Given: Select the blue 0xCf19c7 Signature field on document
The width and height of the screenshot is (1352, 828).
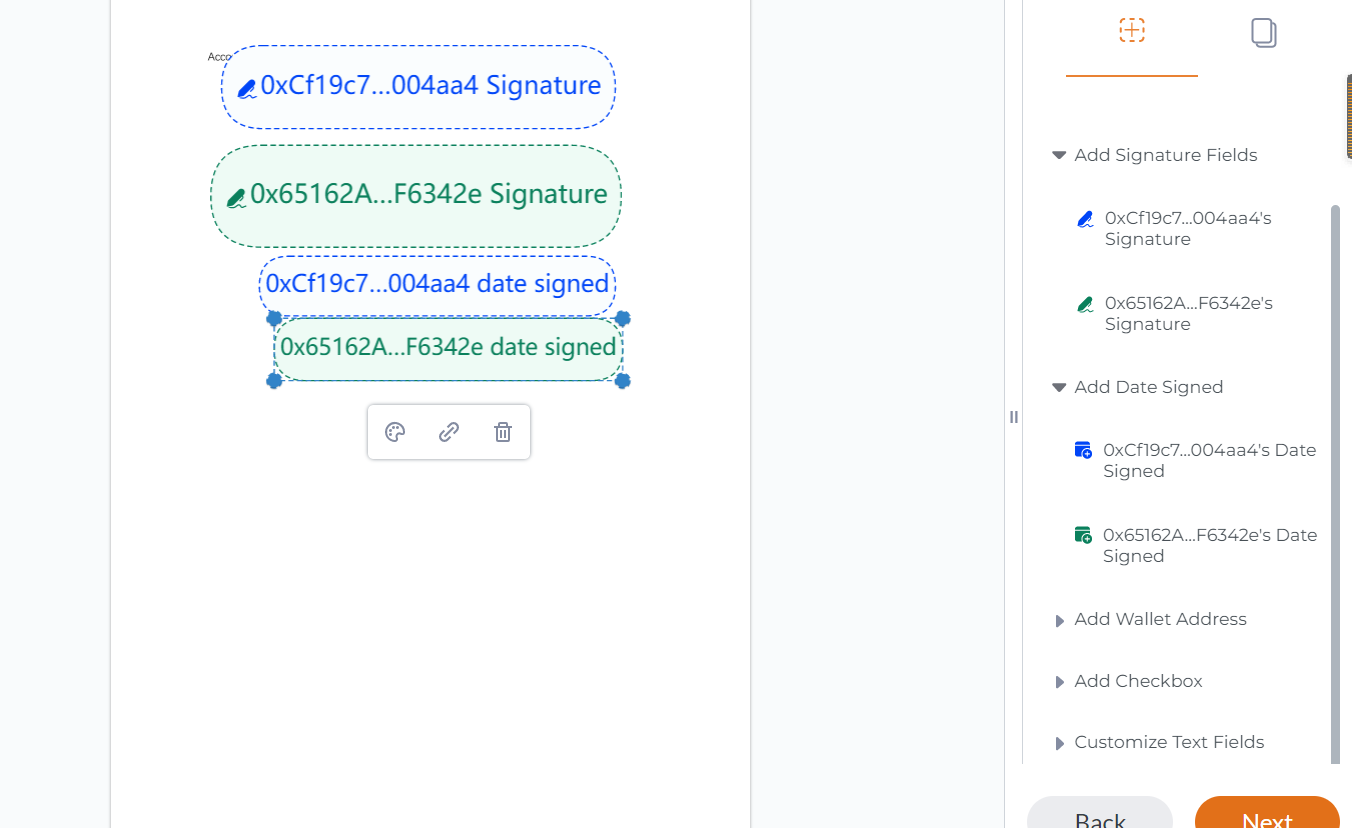Looking at the screenshot, I should click(418, 87).
